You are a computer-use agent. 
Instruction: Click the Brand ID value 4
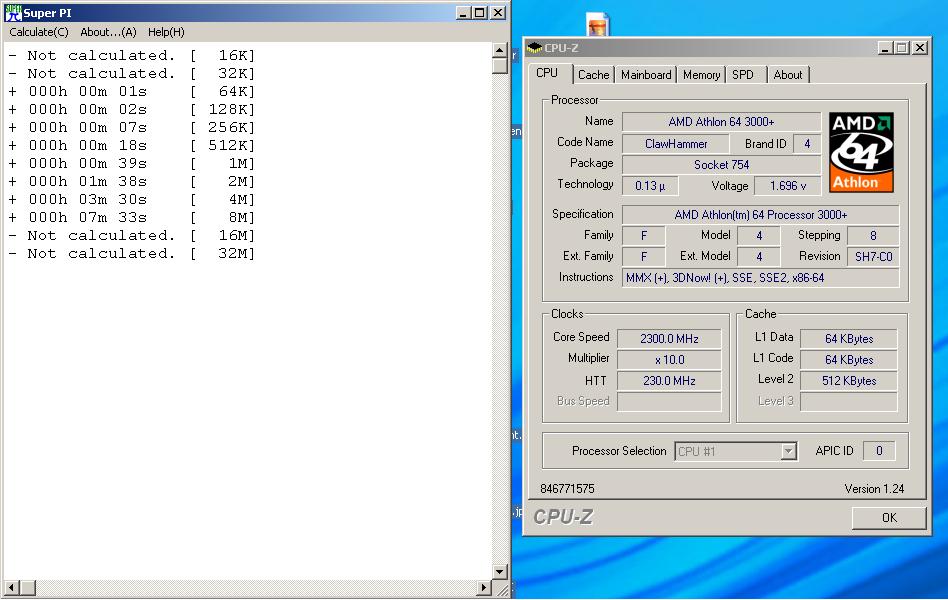pyautogui.click(x=807, y=144)
